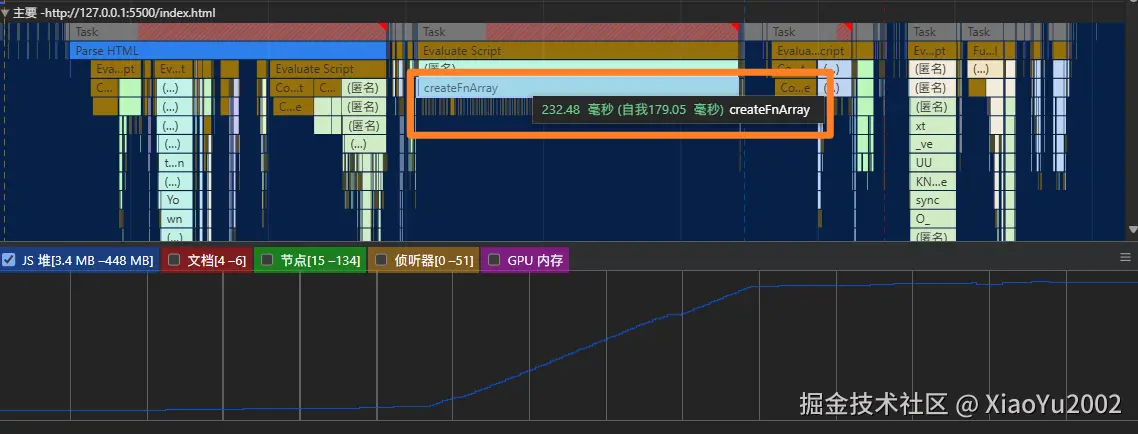The height and width of the screenshot is (434, 1138).
Task: Select the Eva...pt script bar
Action: [115, 69]
